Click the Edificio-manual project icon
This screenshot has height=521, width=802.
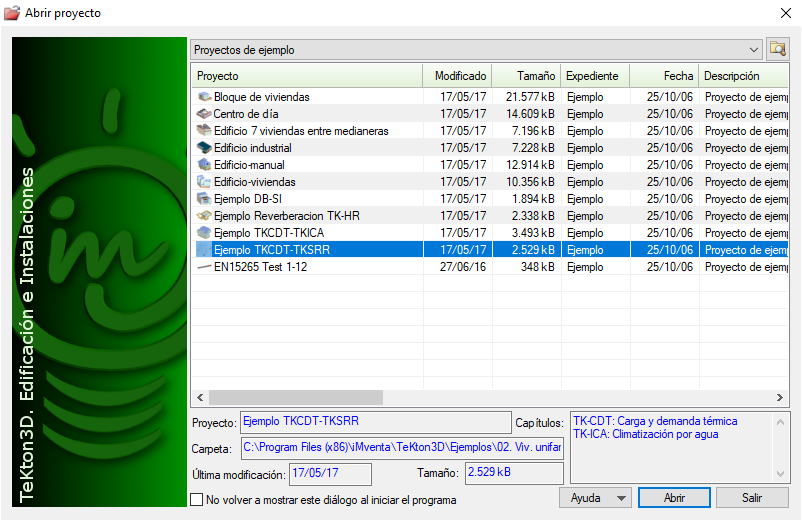[x=204, y=165]
